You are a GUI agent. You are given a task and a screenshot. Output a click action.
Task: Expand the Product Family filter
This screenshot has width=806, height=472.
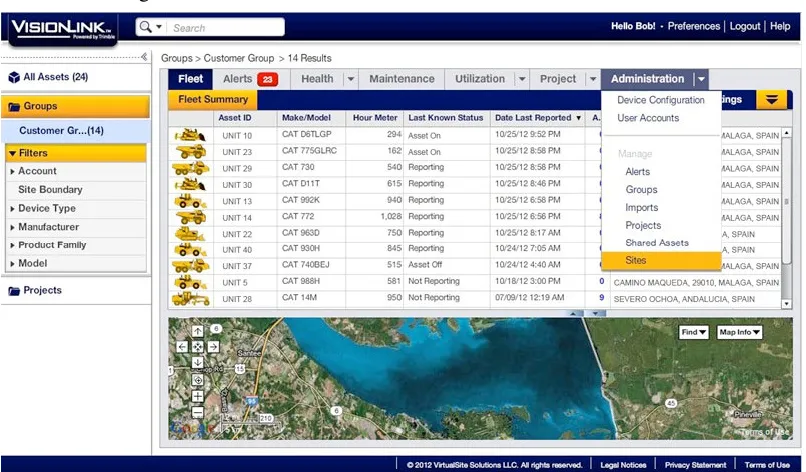tap(12, 245)
